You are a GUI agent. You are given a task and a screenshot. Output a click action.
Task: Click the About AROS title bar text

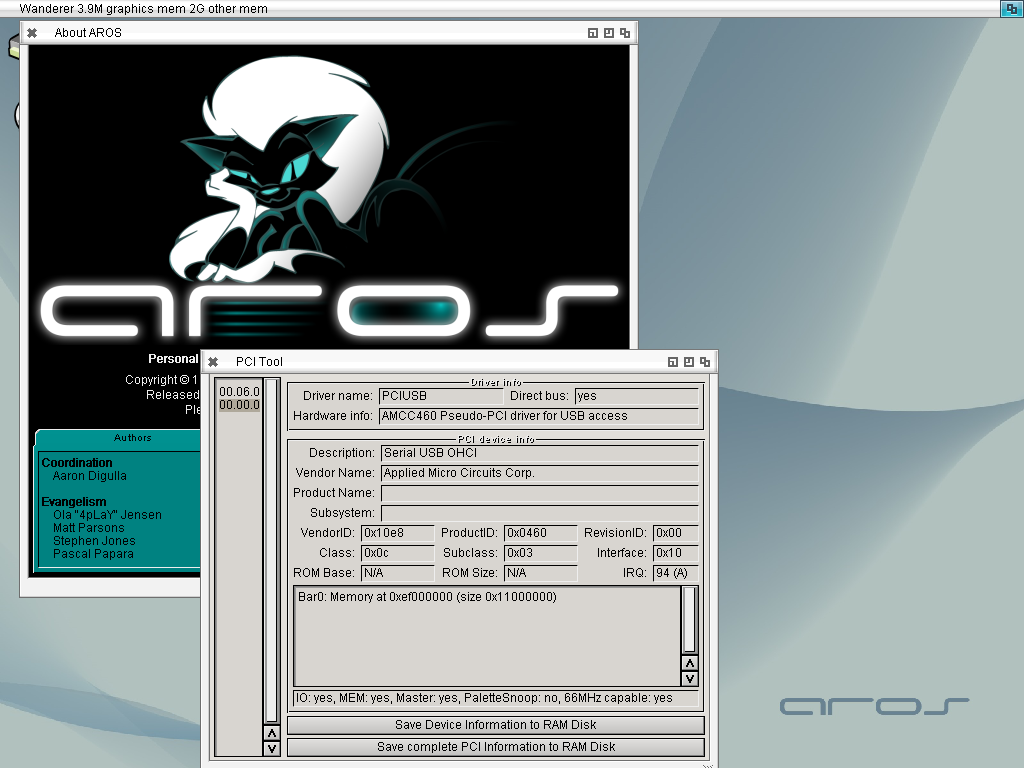88,33
